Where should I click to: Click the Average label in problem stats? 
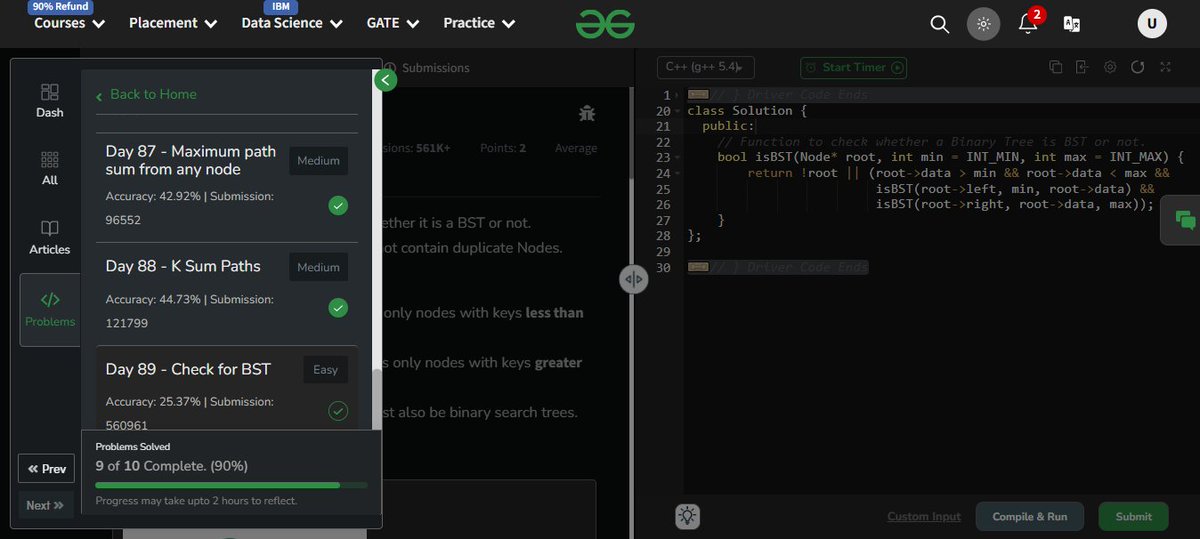(576, 148)
